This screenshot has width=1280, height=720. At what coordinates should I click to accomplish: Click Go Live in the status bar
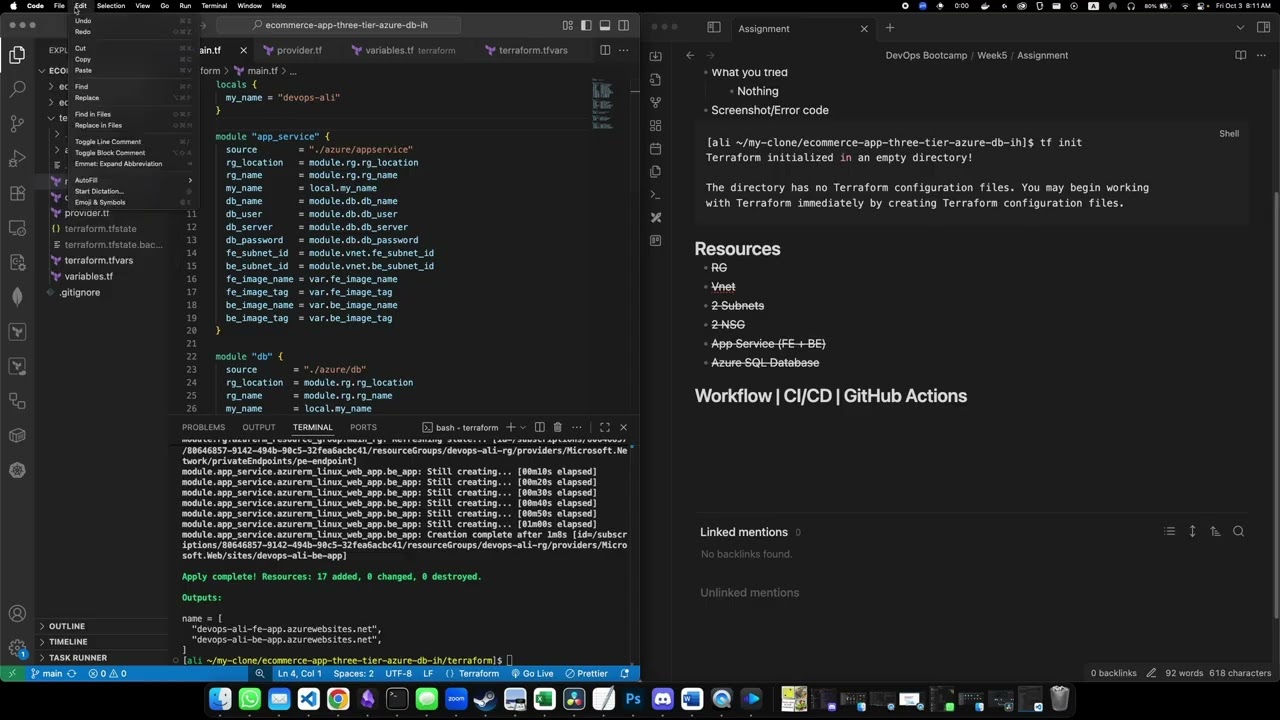point(531,673)
